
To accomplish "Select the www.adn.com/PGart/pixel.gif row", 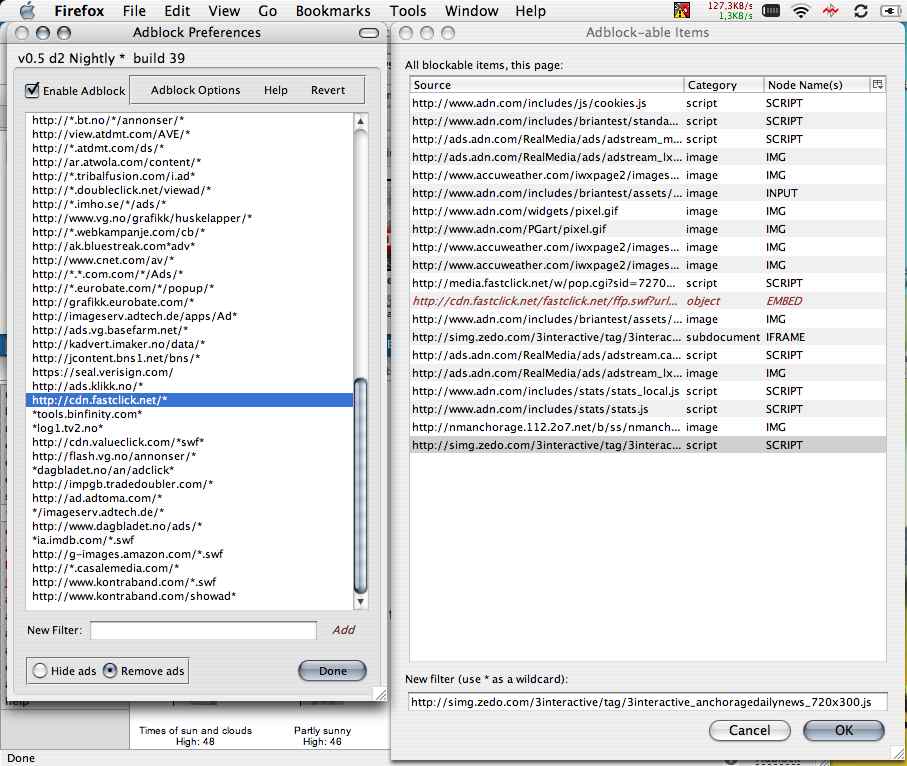I will click(647, 229).
